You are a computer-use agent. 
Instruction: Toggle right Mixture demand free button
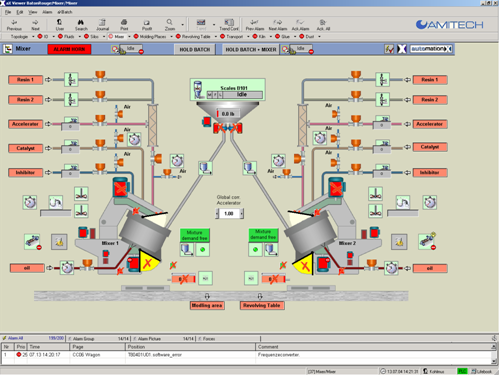(263, 235)
